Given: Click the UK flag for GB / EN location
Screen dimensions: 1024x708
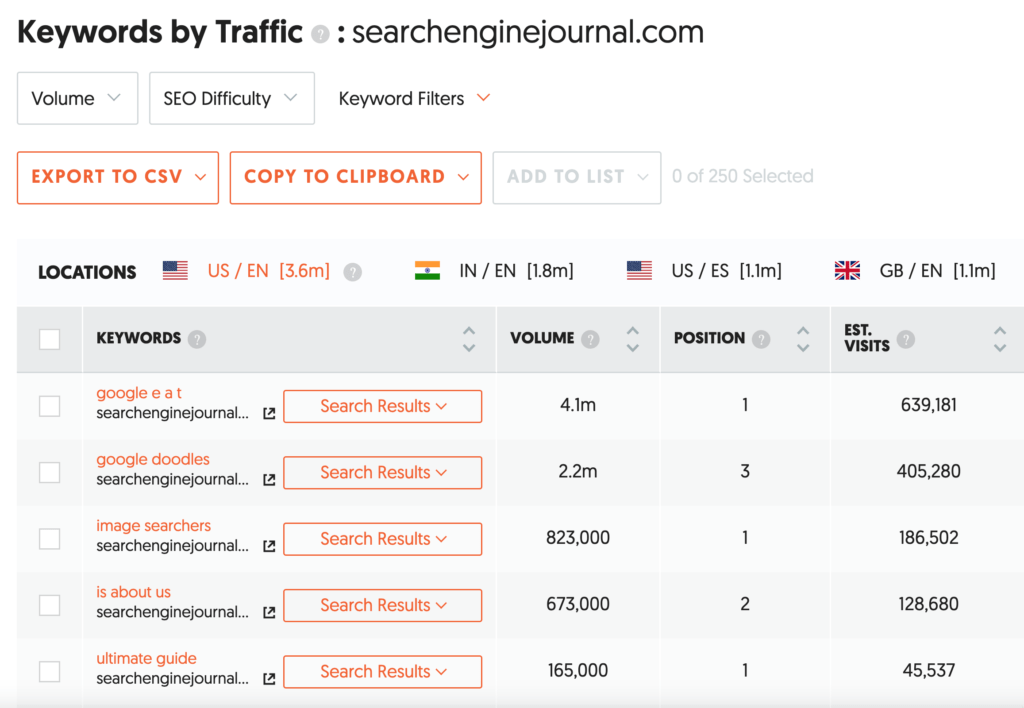Looking at the screenshot, I should point(846,269).
